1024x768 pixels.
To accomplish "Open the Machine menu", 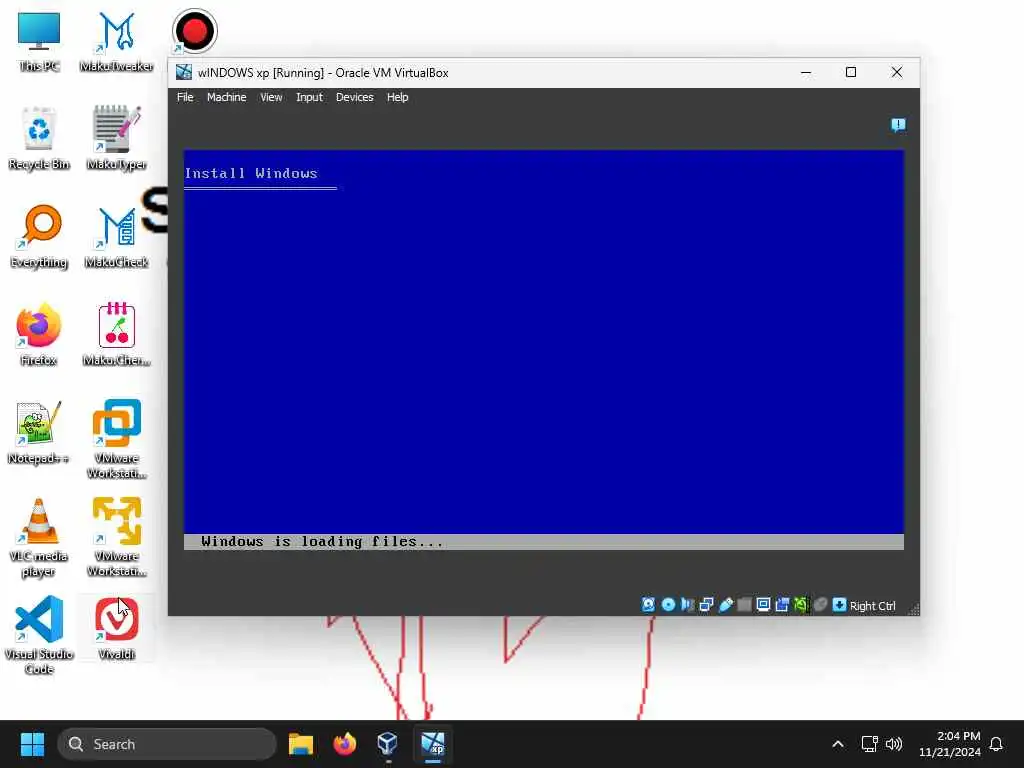I will coord(227,97).
